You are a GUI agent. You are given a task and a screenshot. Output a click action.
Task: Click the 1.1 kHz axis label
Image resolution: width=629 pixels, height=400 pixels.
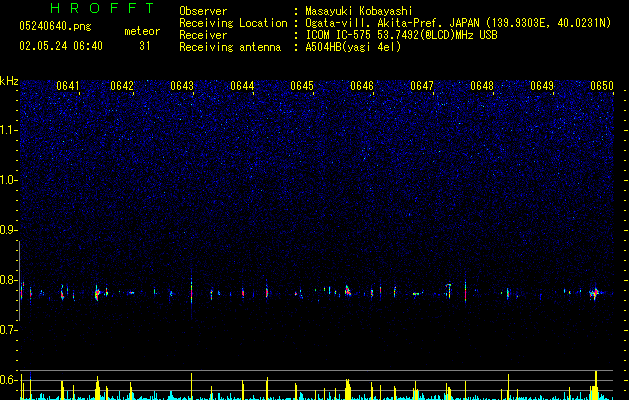pos(9,130)
